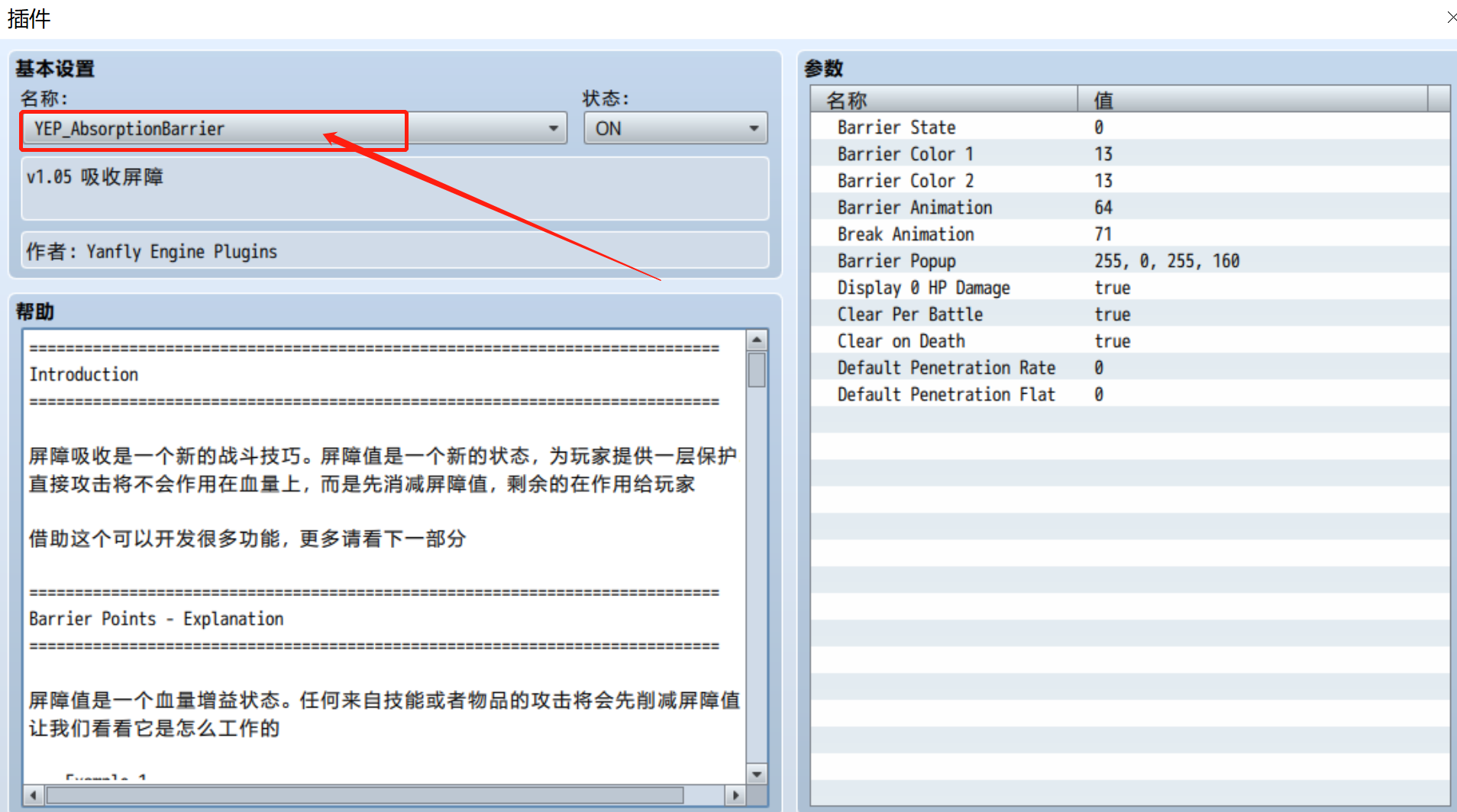Click the 名称 column header in parameters

pyautogui.click(x=944, y=99)
